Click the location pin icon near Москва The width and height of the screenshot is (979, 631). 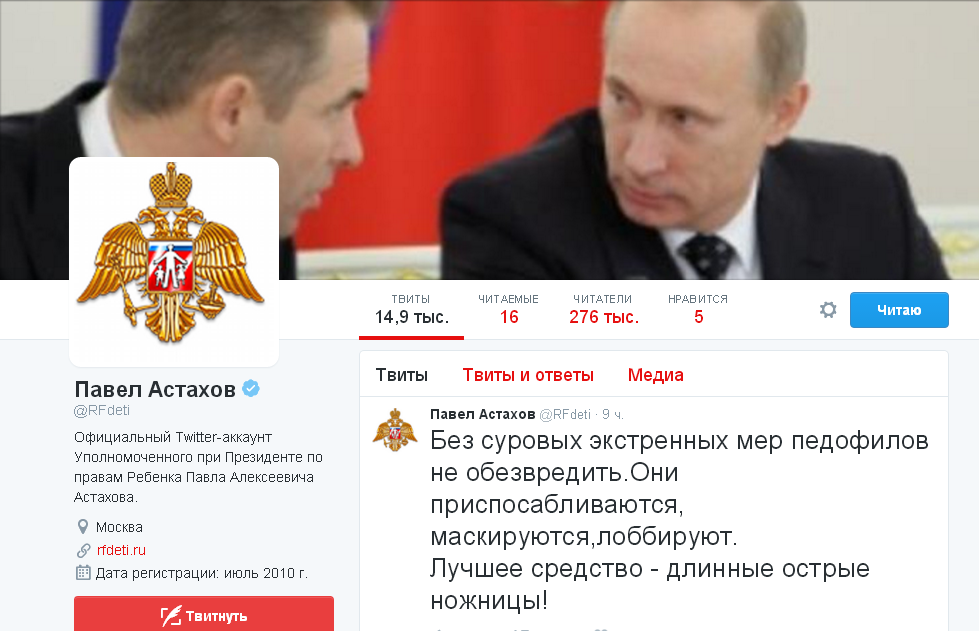point(82,527)
